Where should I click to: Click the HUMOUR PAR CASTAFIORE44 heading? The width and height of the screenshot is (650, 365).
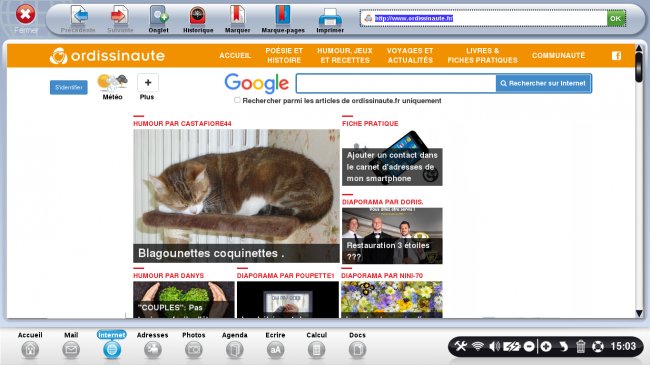pos(182,124)
